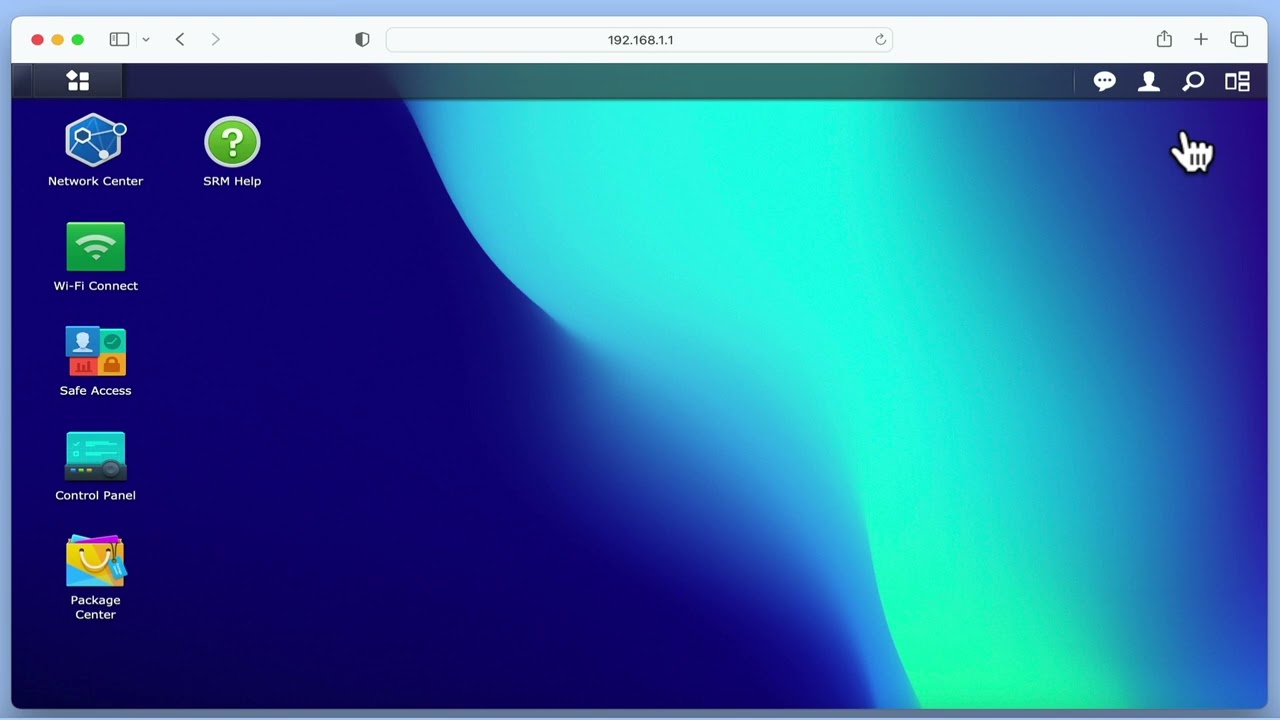Open the Control Panel desktop icon
Screen dimensions: 1280x720
tap(96, 456)
